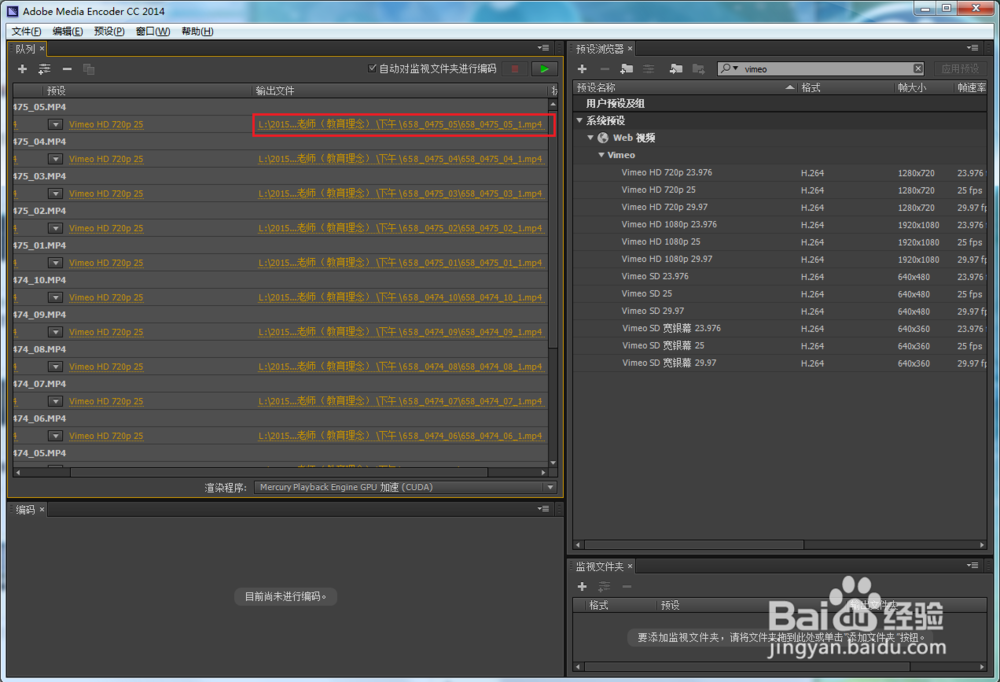Collapse the 系统预设 tree group
Viewport: 1000px width, 682px height.
580,120
